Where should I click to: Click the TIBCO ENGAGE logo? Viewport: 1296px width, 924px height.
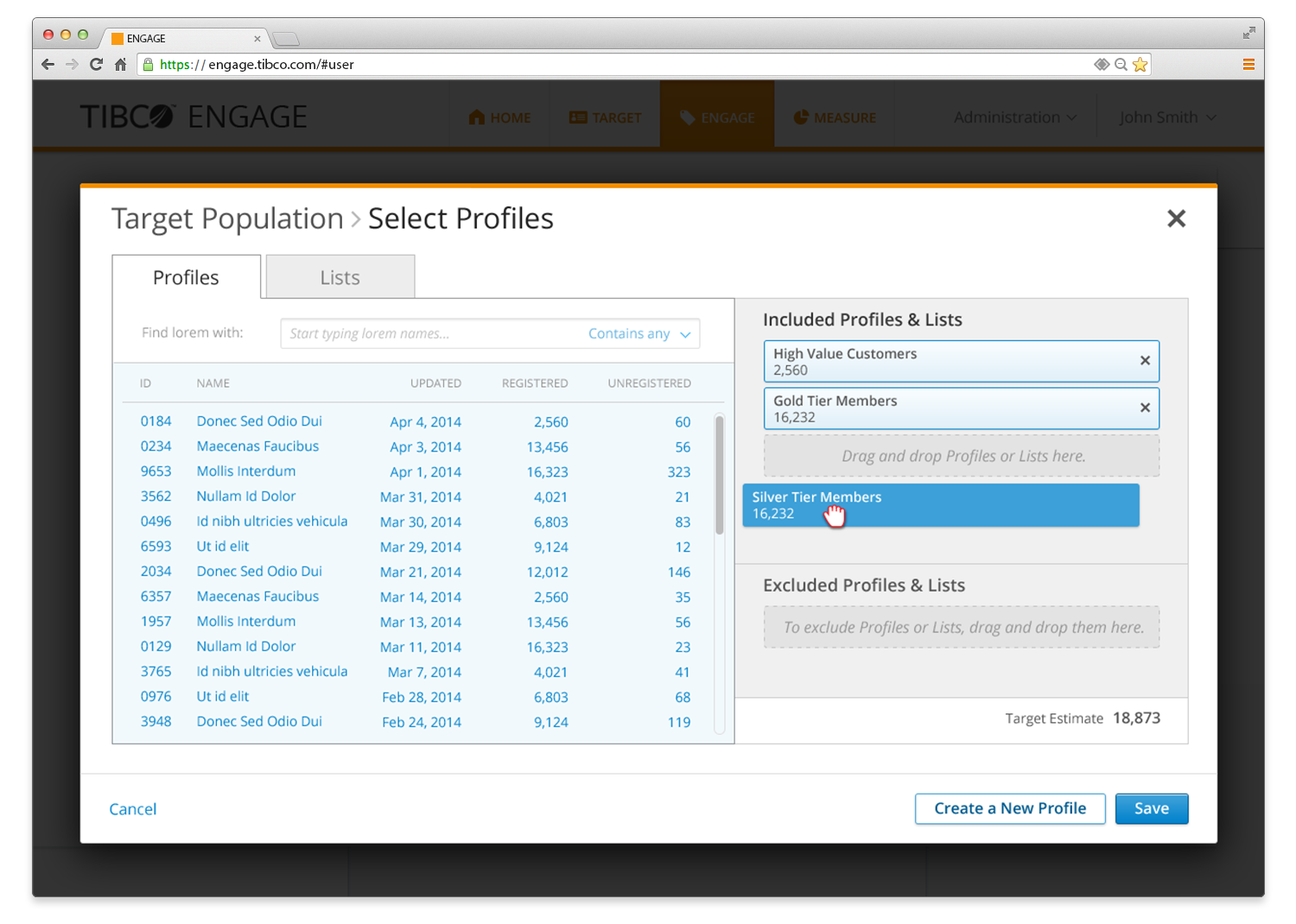[x=194, y=117]
